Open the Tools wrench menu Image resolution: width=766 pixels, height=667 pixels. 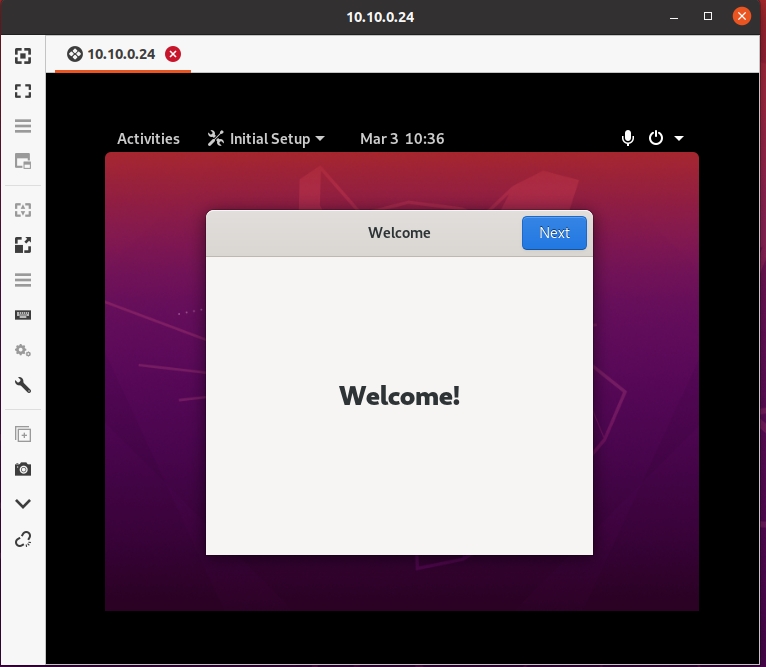(x=23, y=385)
